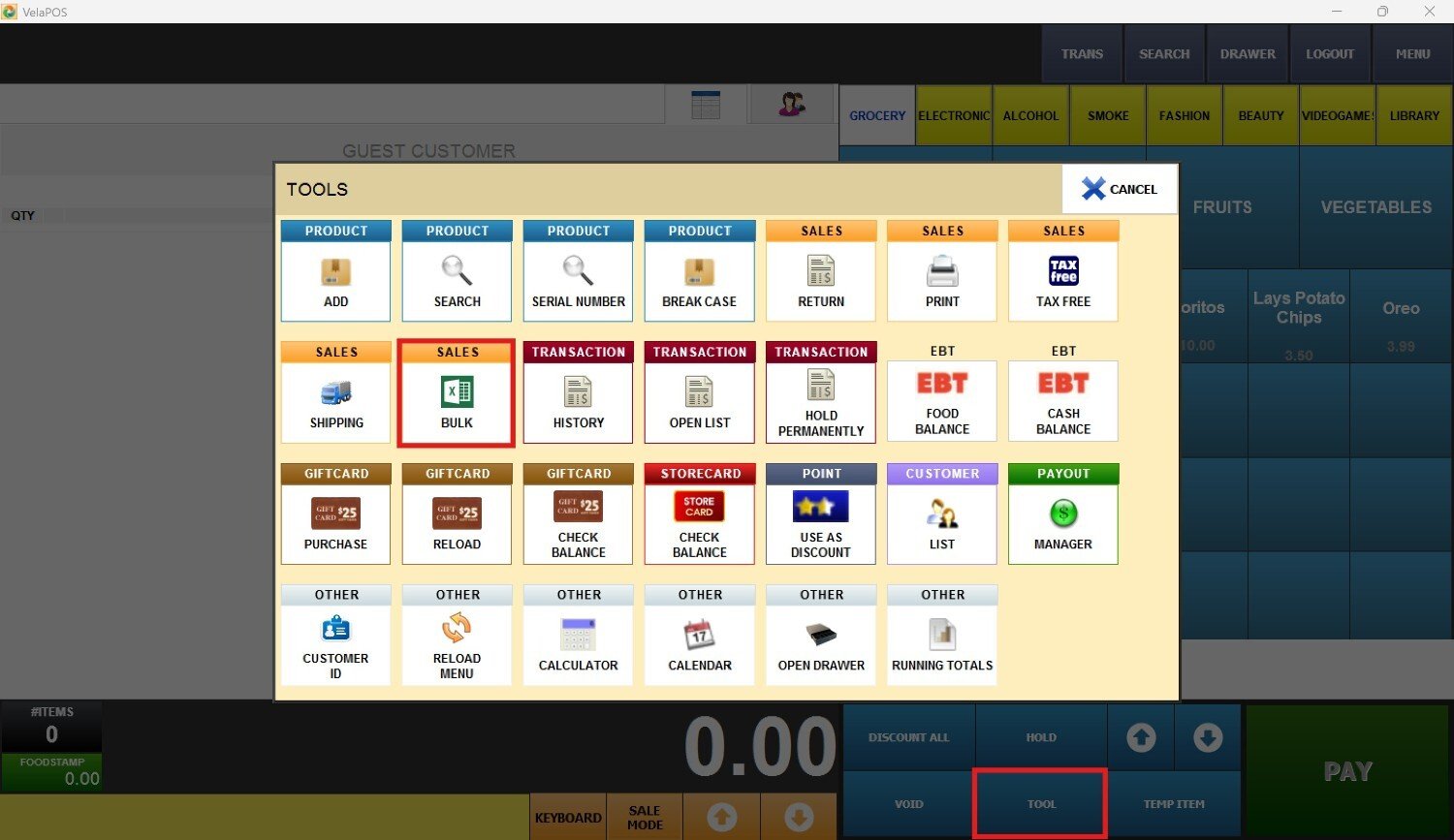Click the Logout button in top bar
This screenshot has width=1454, height=840.
coord(1329,54)
